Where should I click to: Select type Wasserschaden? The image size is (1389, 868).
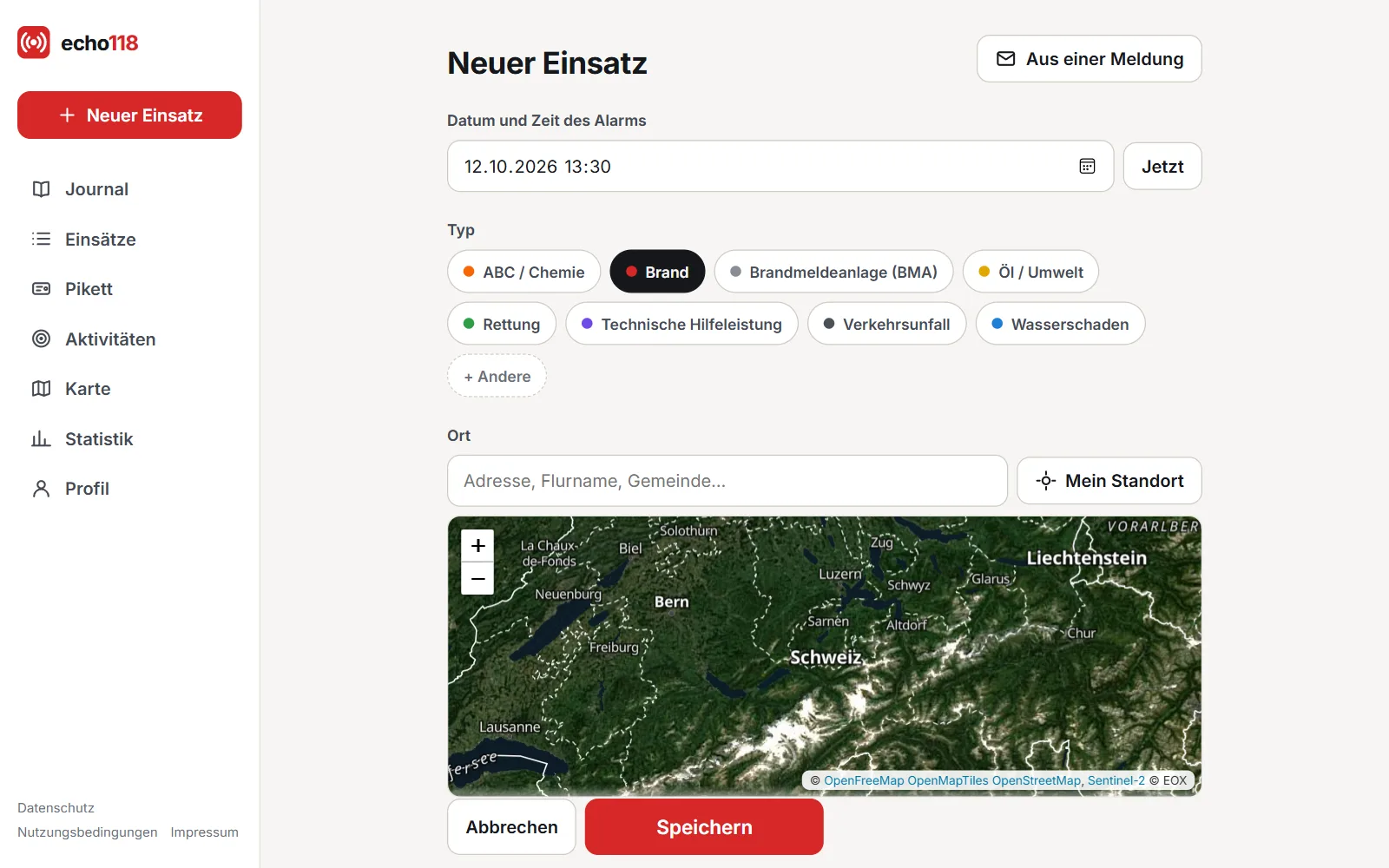[1060, 324]
